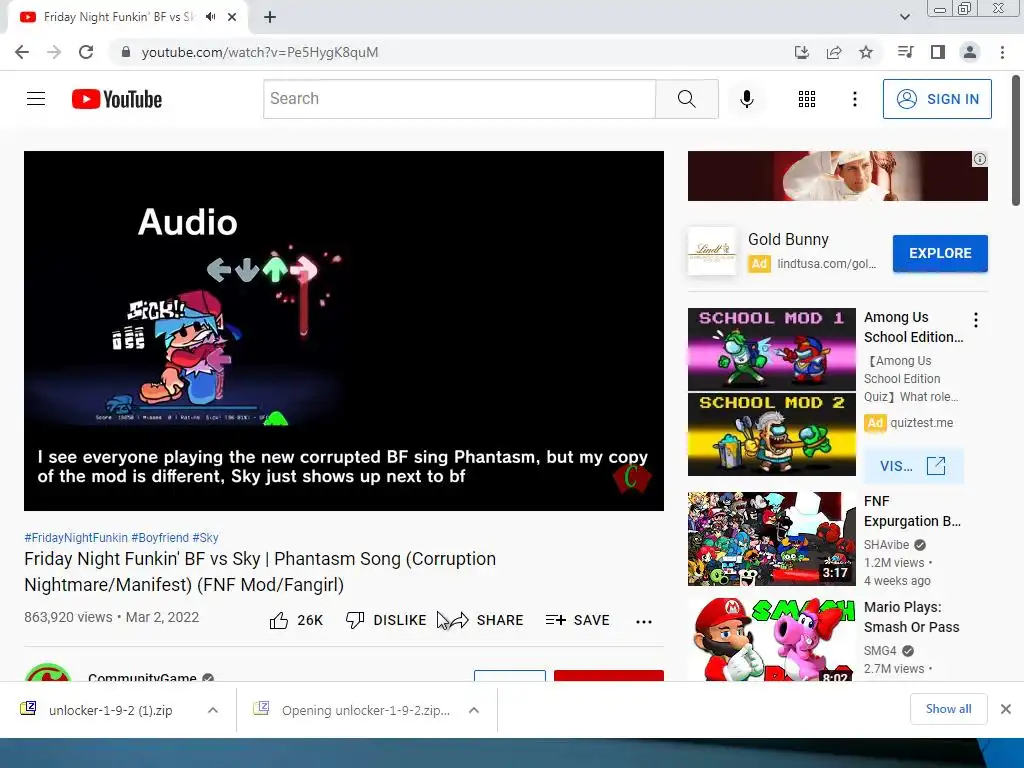The image size is (1024, 768).
Task: Click the SHARE button under video
Action: [x=487, y=620]
